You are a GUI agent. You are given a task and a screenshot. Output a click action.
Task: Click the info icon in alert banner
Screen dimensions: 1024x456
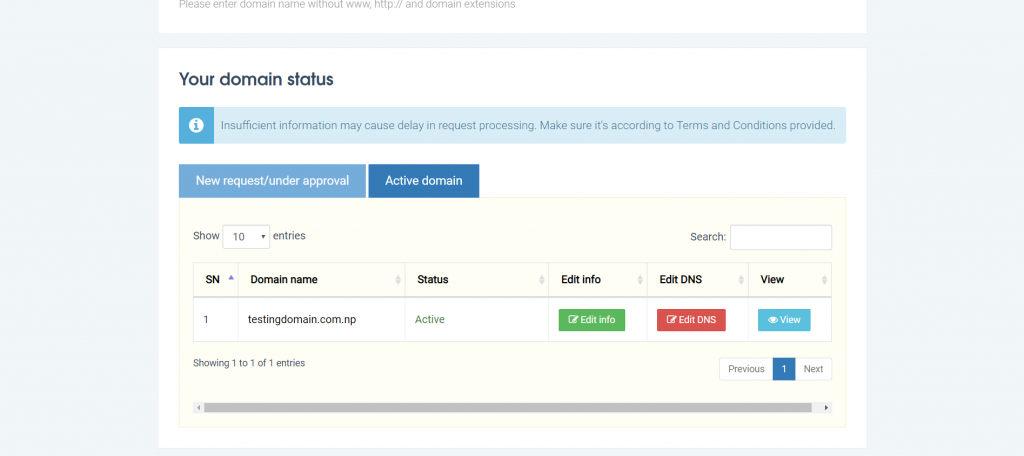point(196,125)
